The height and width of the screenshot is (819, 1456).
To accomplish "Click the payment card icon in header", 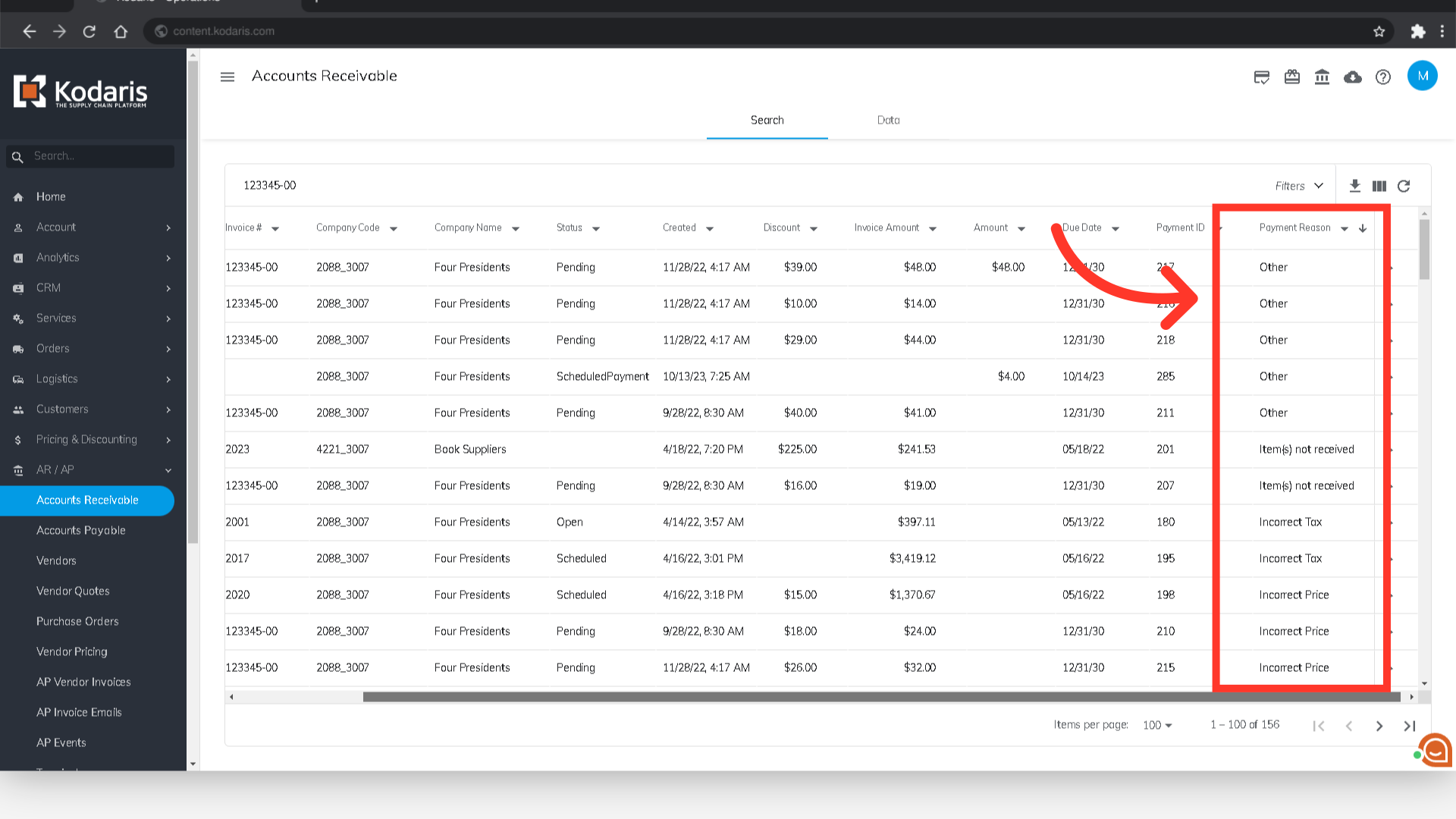I will pyautogui.click(x=1262, y=77).
